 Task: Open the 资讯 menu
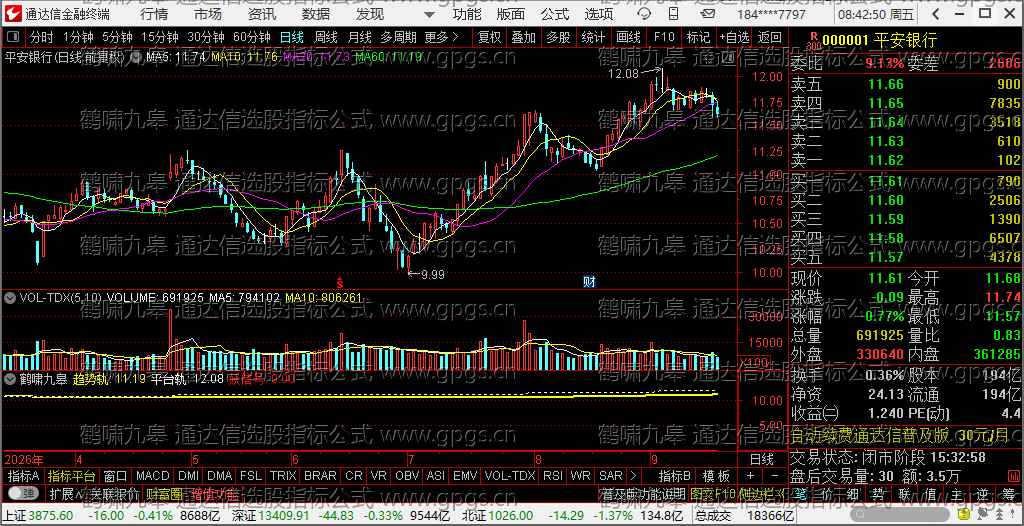[262, 14]
